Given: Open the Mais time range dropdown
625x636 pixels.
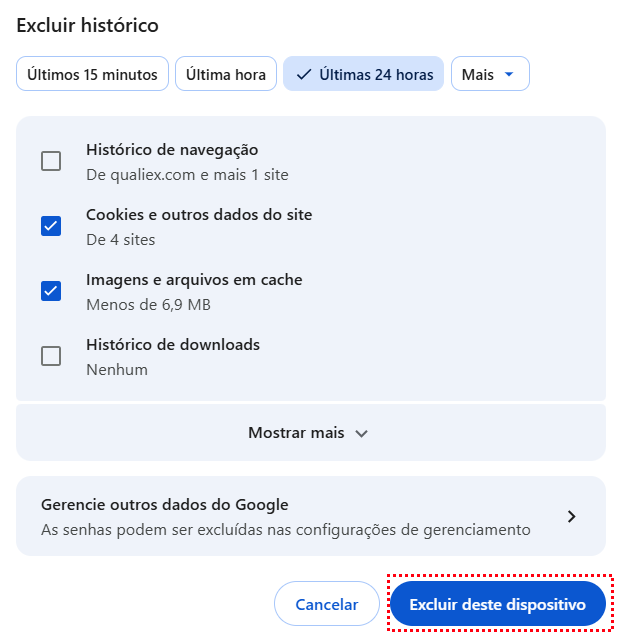Looking at the screenshot, I should pos(490,74).
